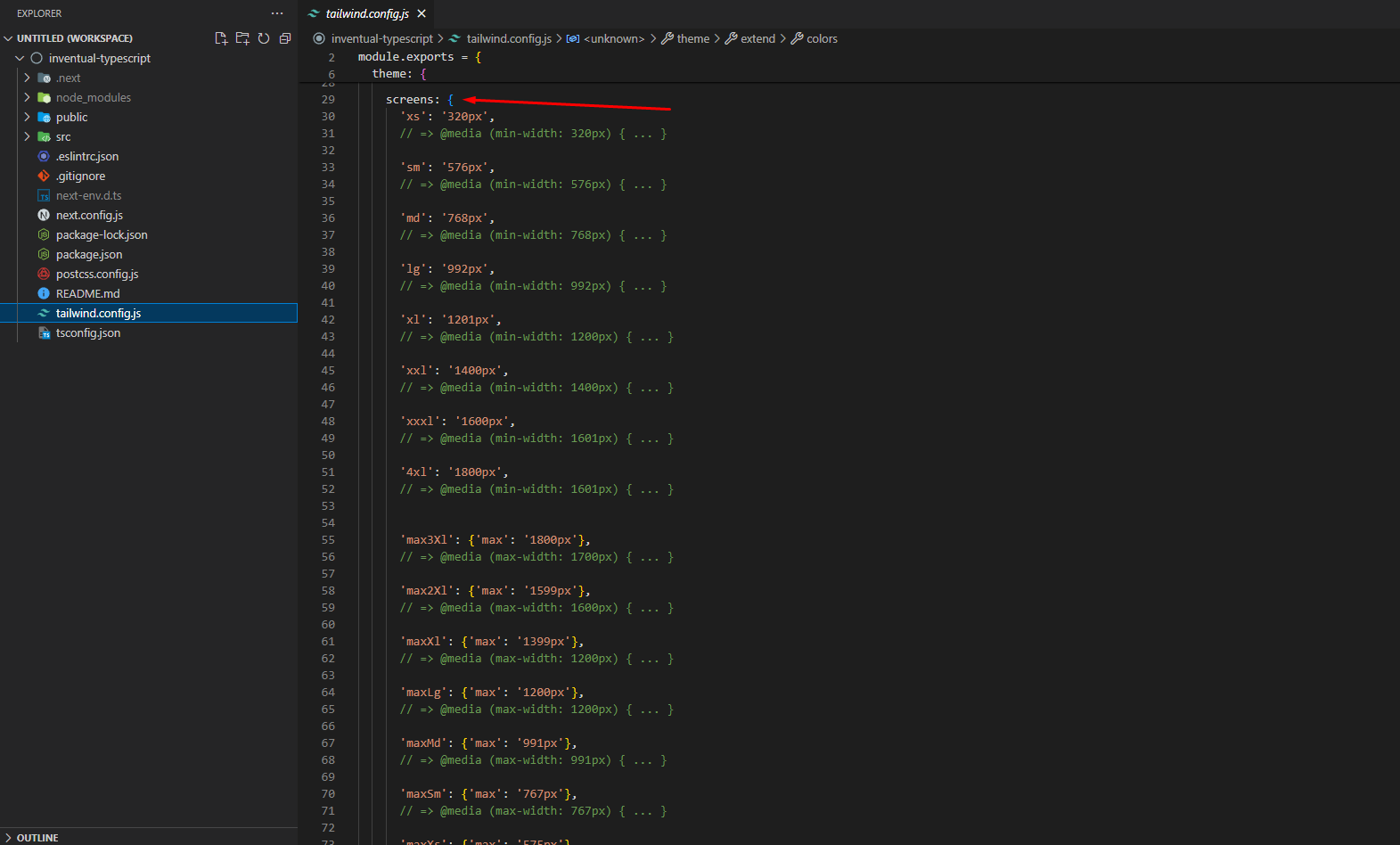The width and height of the screenshot is (1400, 845).
Task: Click the 'max3Xl' key on line 55
Action: point(427,539)
